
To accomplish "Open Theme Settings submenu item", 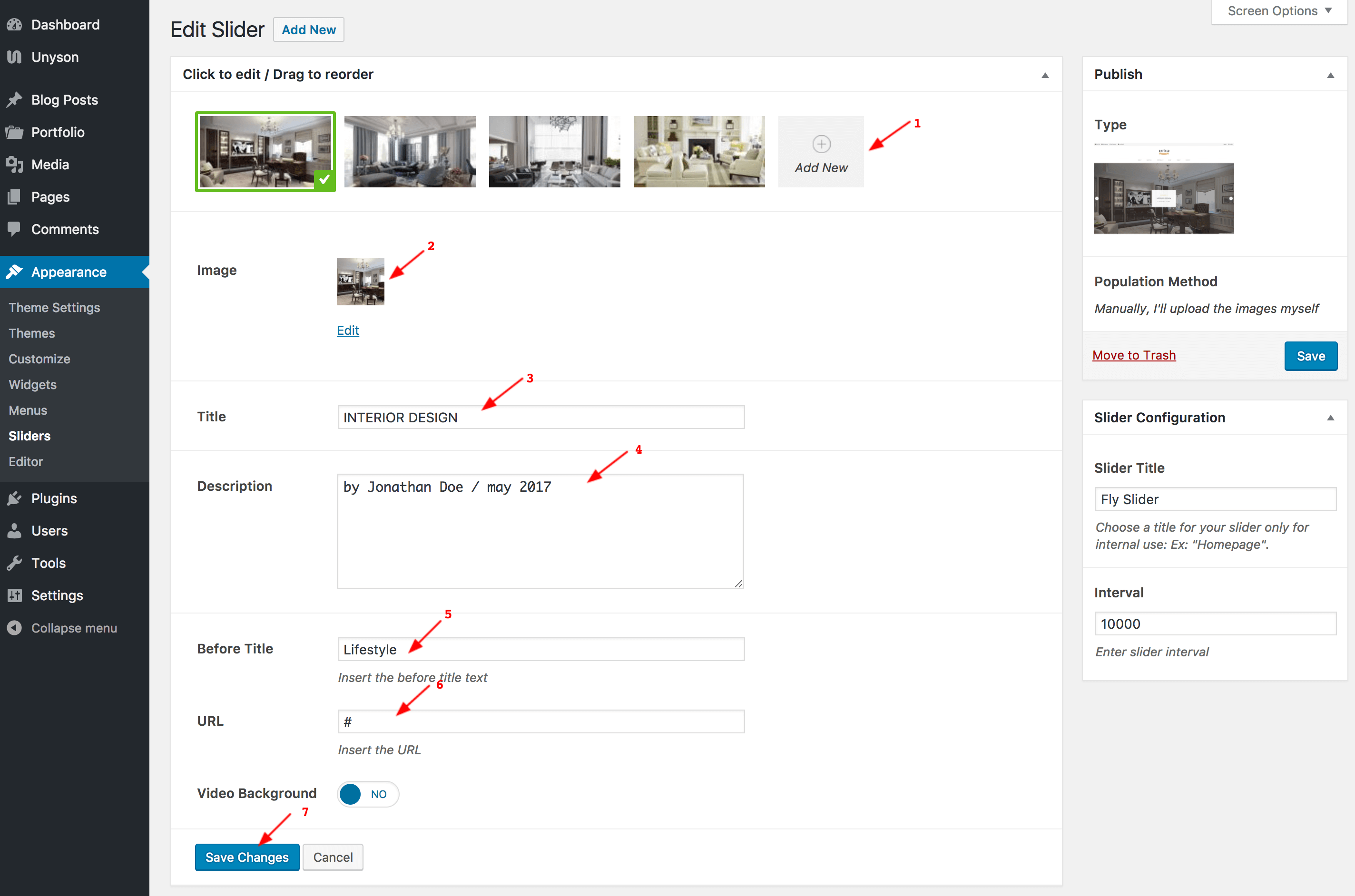I will [x=54, y=307].
